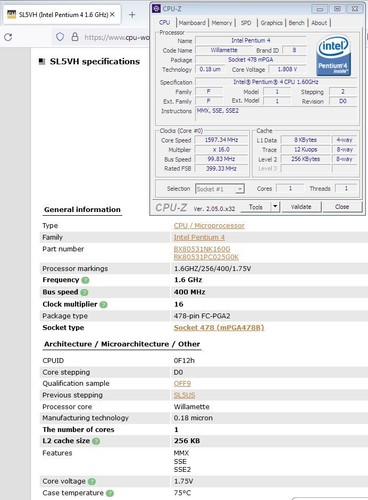The width and height of the screenshot is (368, 500).
Task: Click the Intel Pentium 4 logo in CPU-Z
Action: tap(333, 55)
